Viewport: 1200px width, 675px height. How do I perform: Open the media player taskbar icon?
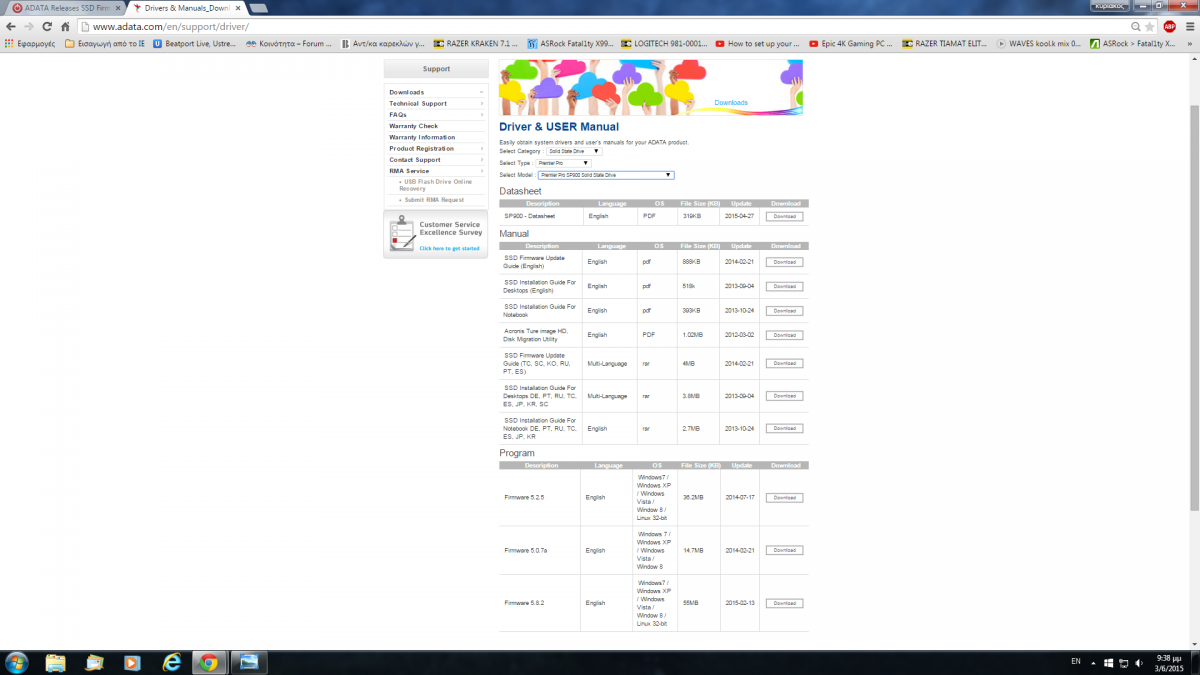coord(132,662)
